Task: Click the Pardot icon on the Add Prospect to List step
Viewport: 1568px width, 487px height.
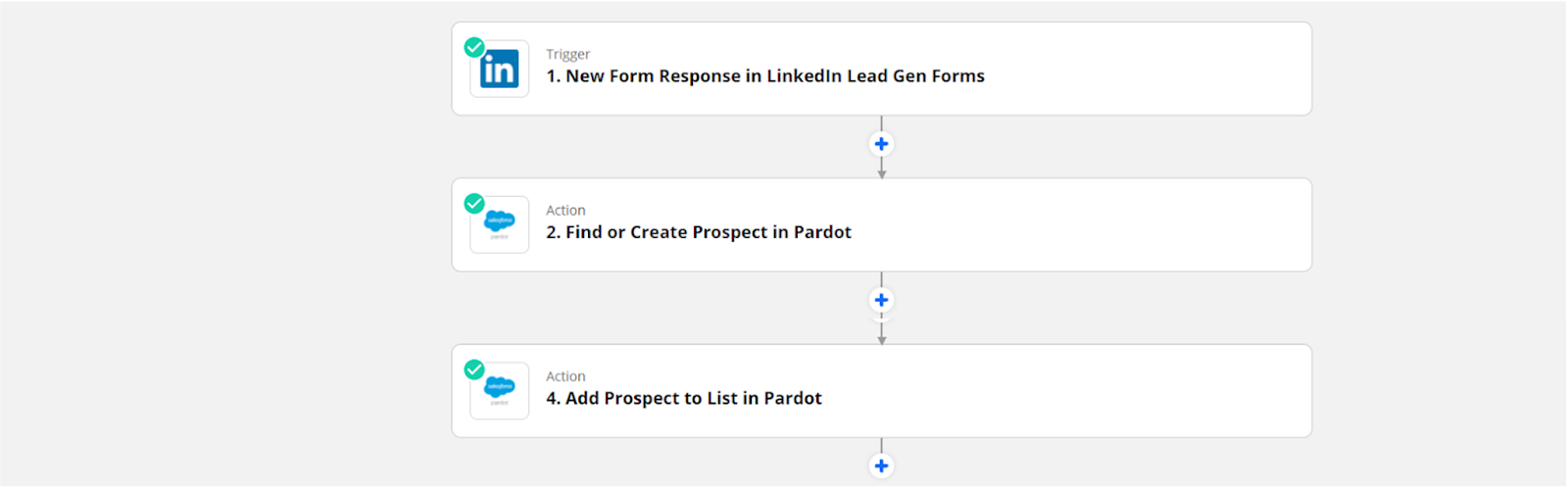Action: click(x=500, y=391)
